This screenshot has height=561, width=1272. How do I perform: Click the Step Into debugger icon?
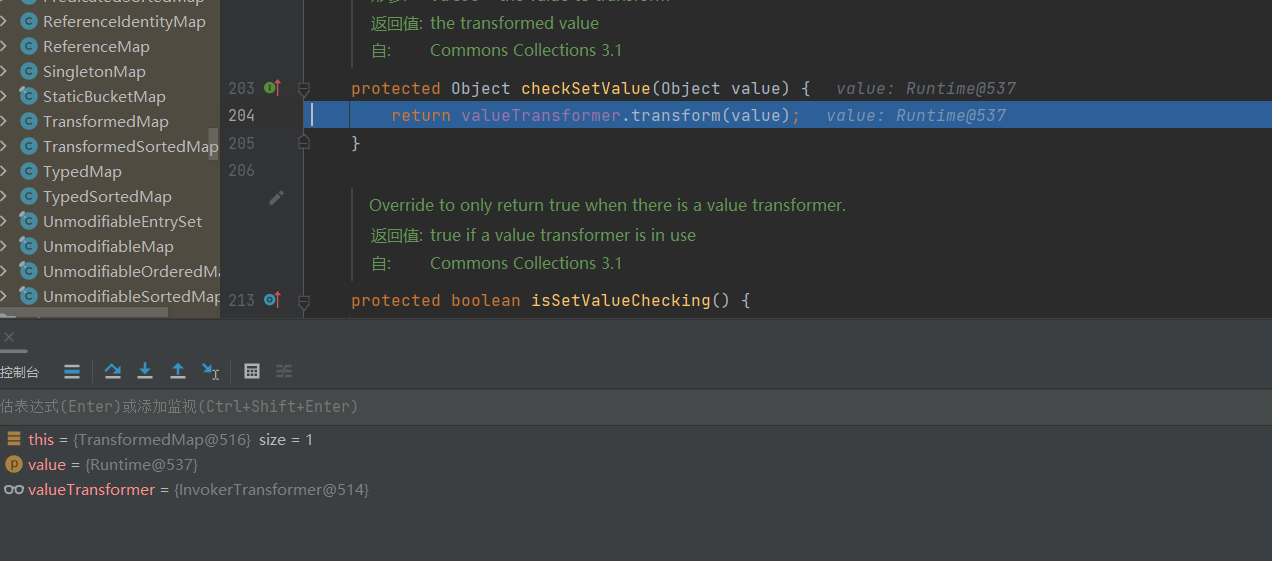pos(145,371)
